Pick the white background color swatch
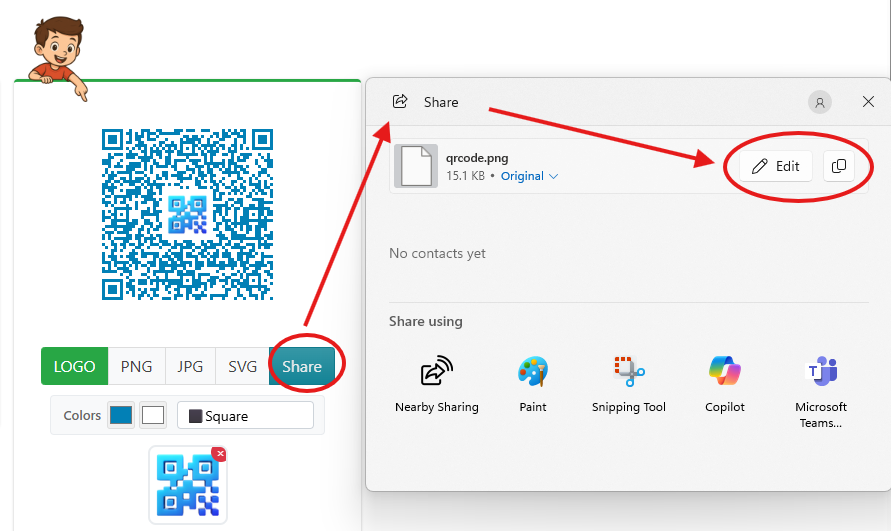The height and width of the screenshot is (531, 891). tap(153, 416)
